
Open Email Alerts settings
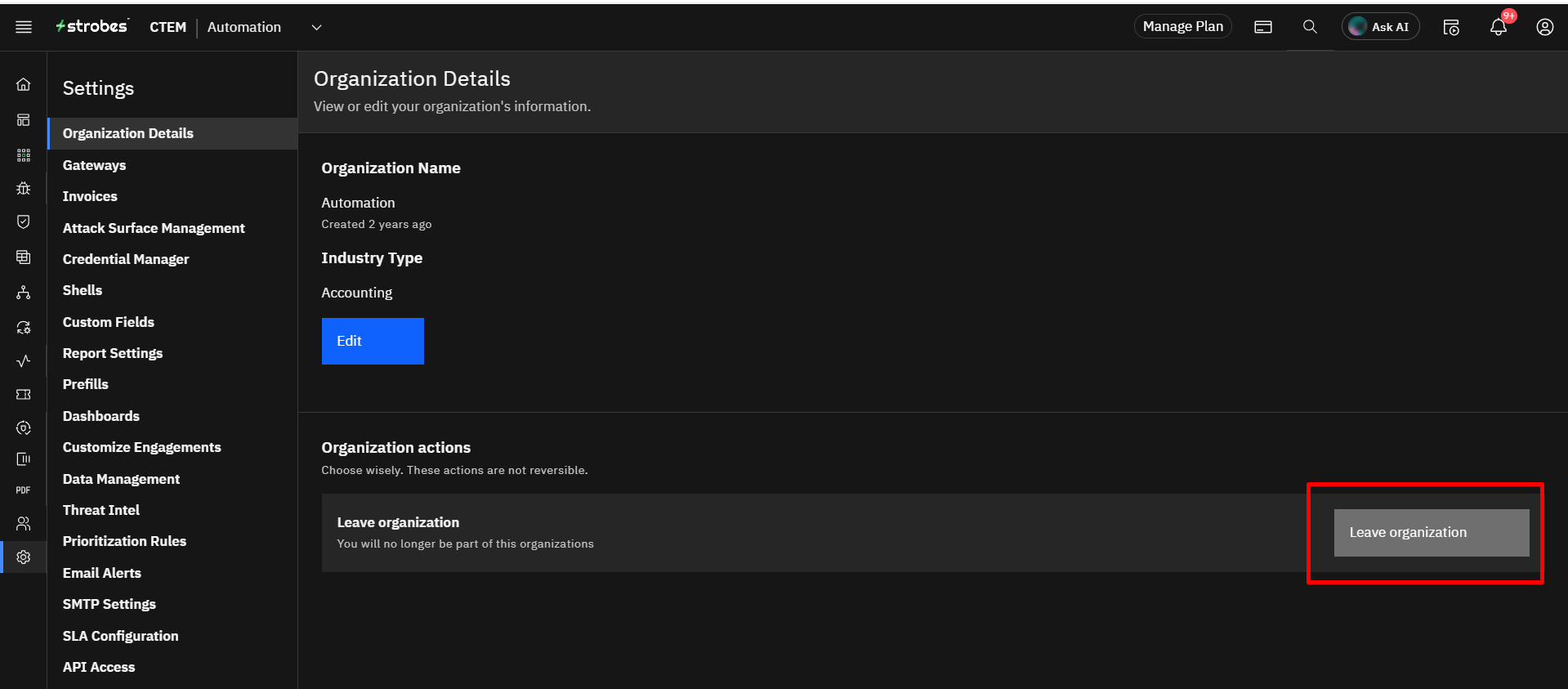102,573
